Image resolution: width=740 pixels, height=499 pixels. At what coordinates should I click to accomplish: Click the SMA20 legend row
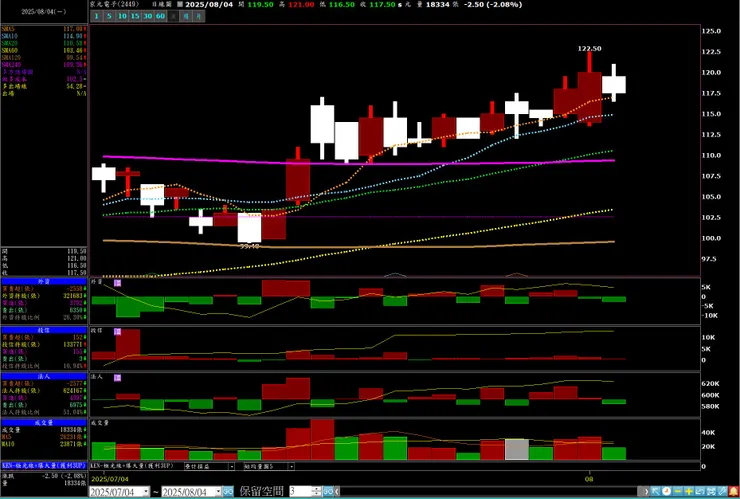click(44, 43)
